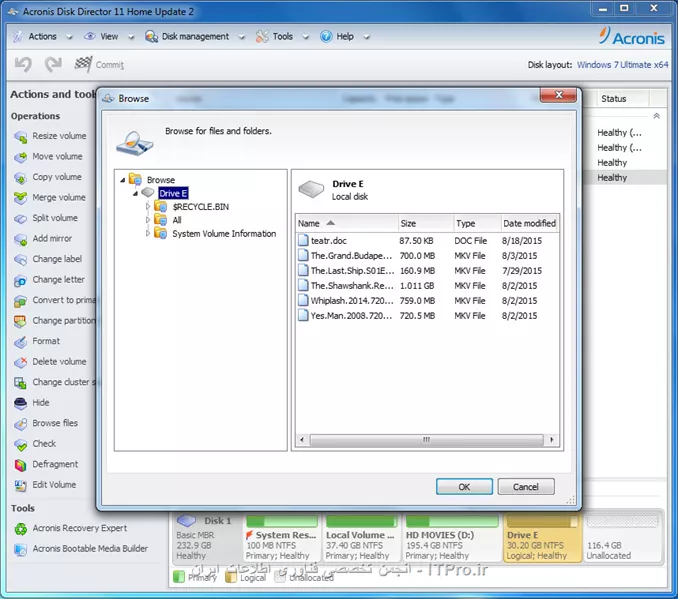Click the Commit checkered flag icon
Screen dimensions: 678x599
tap(83, 64)
